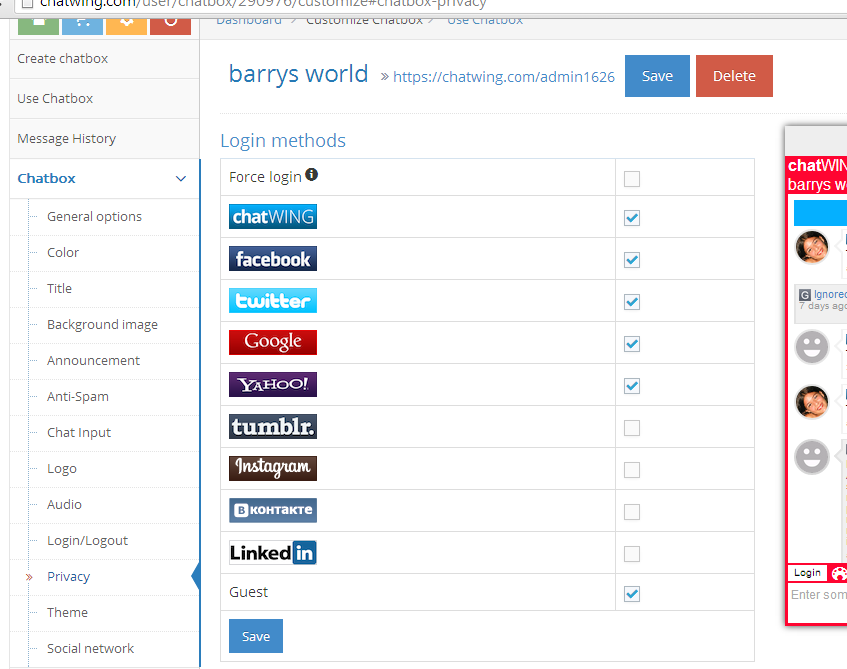The width and height of the screenshot is (847, 669).
Task: Open the palette icon in chat preview
Action: (839, 574)
